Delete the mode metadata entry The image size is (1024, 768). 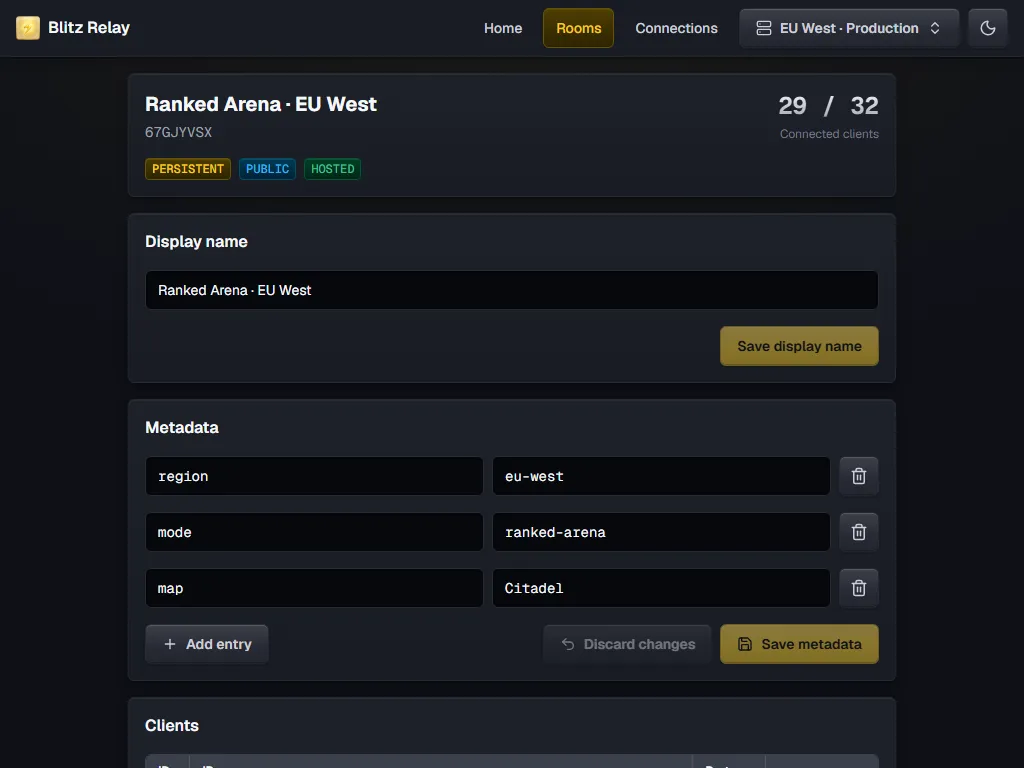pyautogui.click(x=859, y=532)
